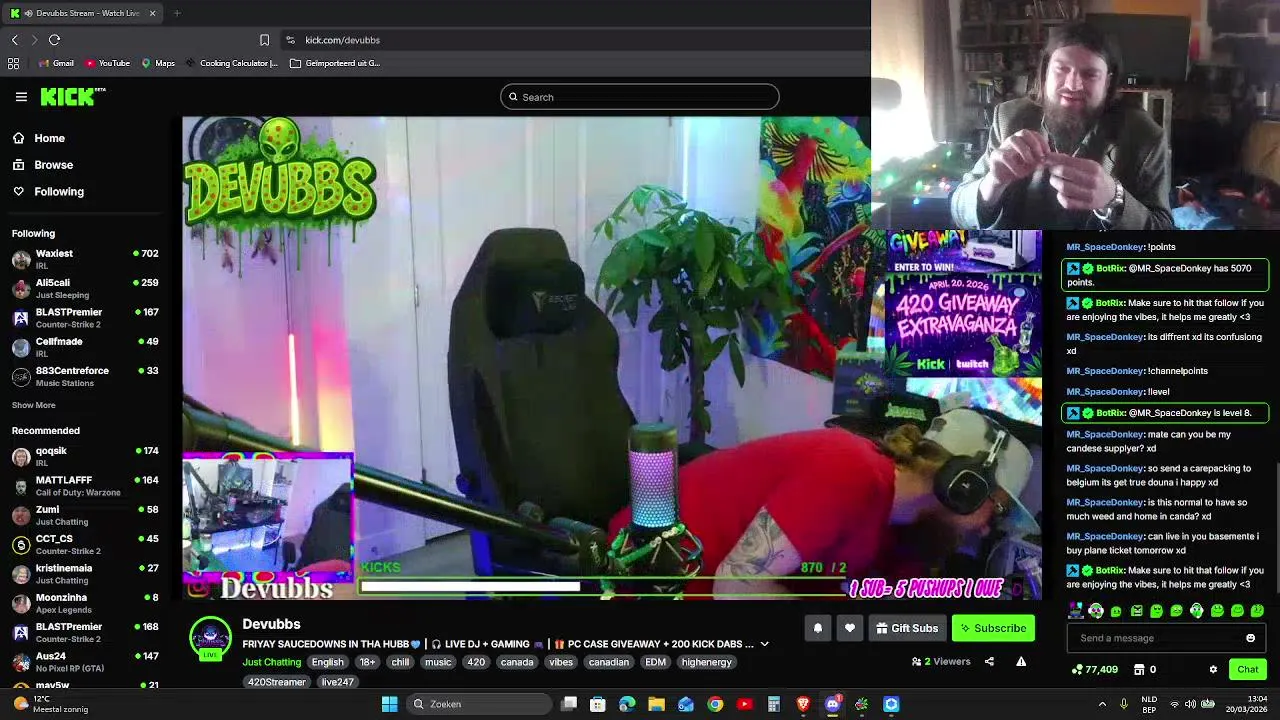
Task: Open MATTLAFFF recommended channel
Action: (x=85, y=486)
